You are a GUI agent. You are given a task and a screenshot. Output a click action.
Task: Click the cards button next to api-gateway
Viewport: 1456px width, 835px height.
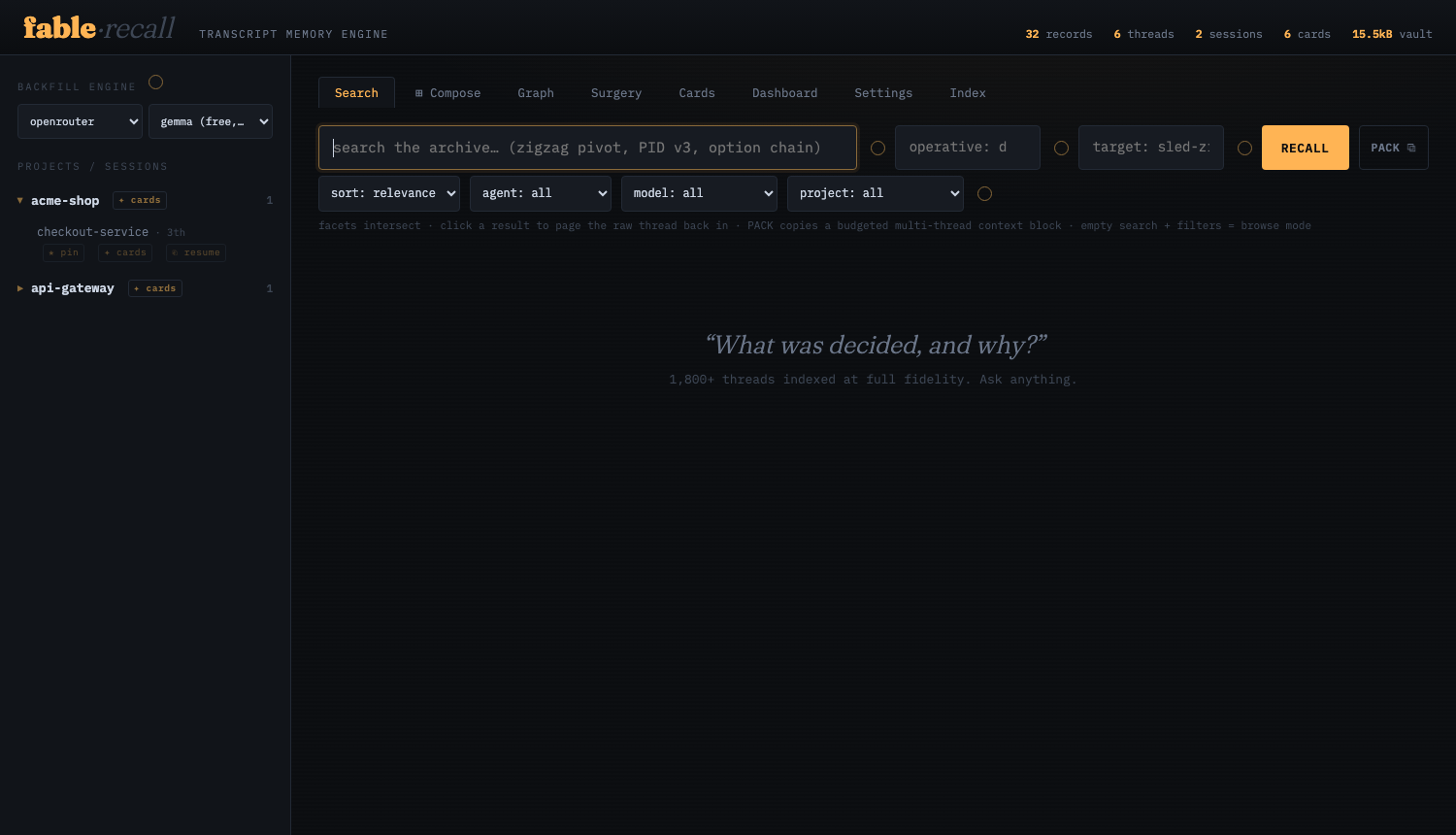click(155, 288)
